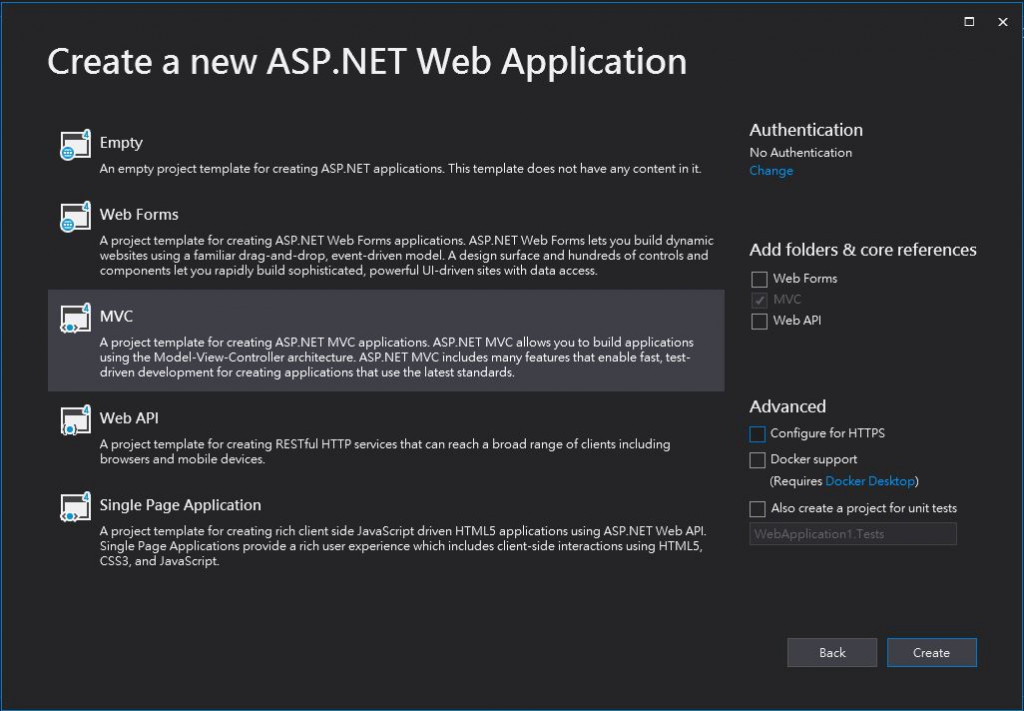The width and height of the screenshot is (1024, 711).
Task: Check Also create a project for unit tests
Action: 758,509
